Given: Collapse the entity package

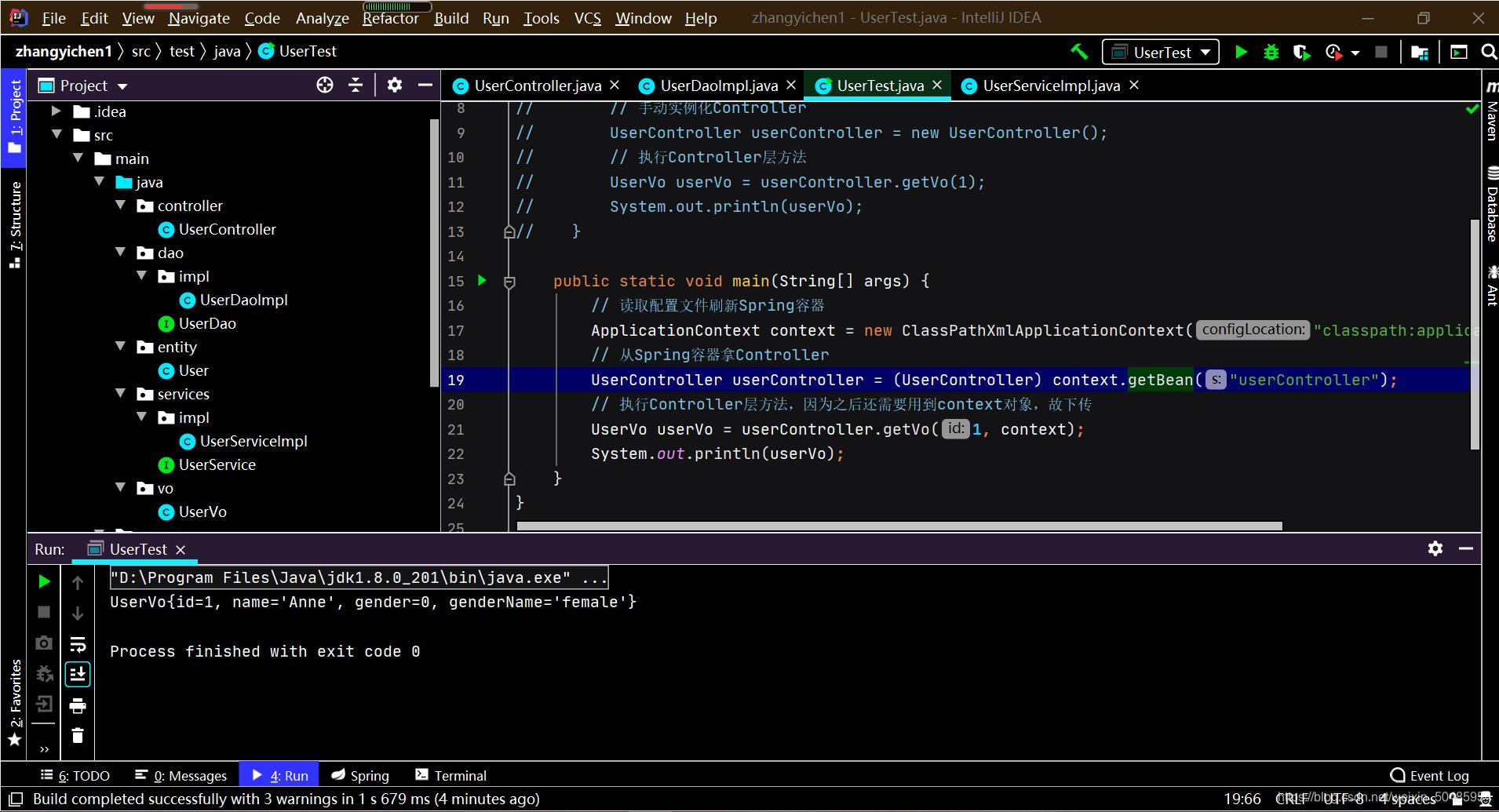Looking at the screenshot, I should [120, 347].
